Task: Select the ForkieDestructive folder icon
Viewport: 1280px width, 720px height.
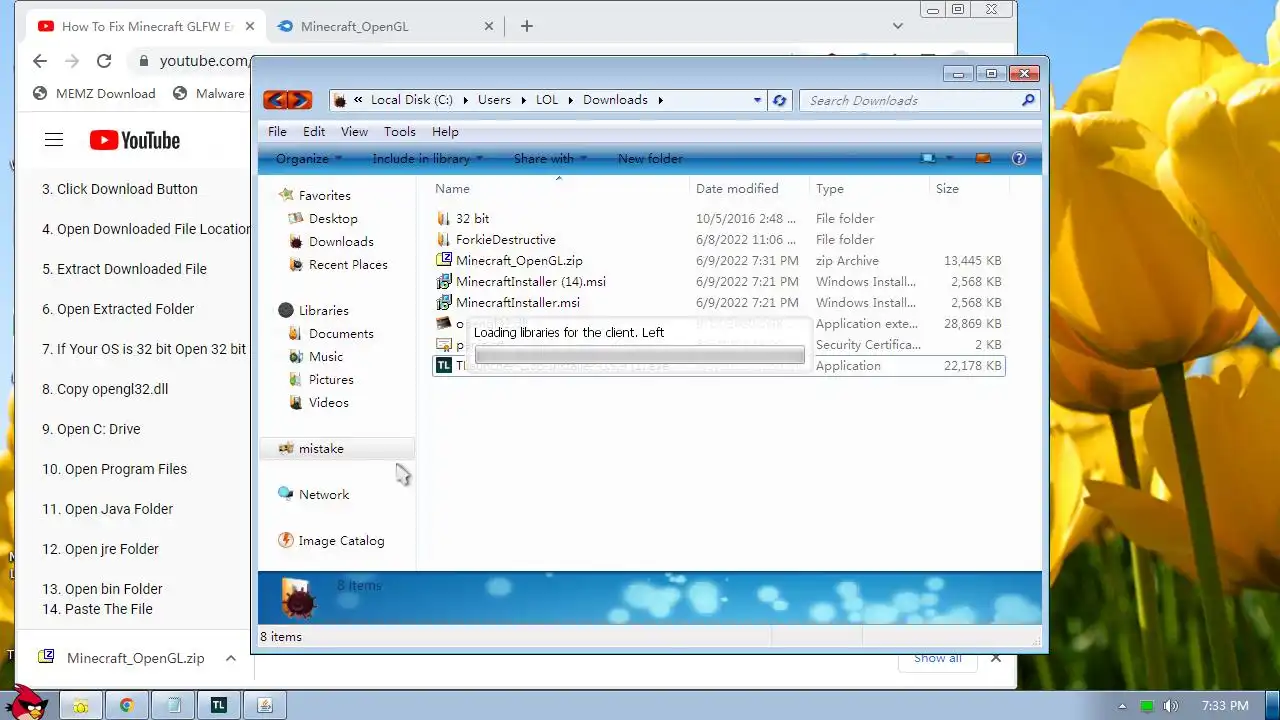Action: pyautogui.click(x=445, y=239)
